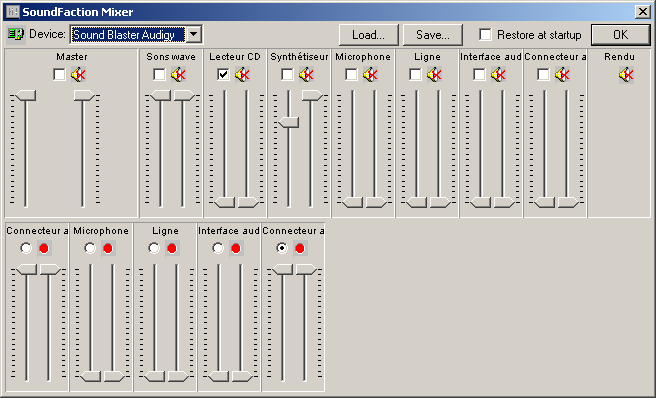Tick the checkbox under playback Microphone

click(351, 75)
